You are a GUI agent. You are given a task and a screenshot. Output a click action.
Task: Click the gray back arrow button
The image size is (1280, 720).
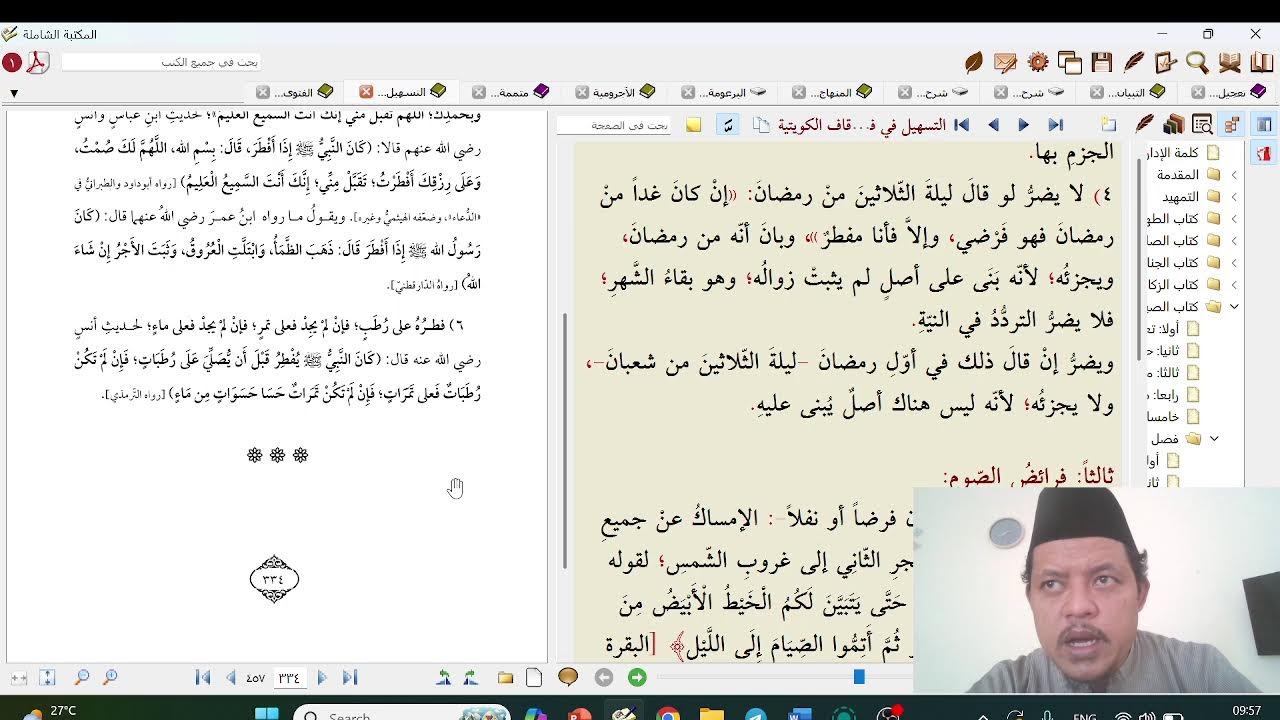603,677
